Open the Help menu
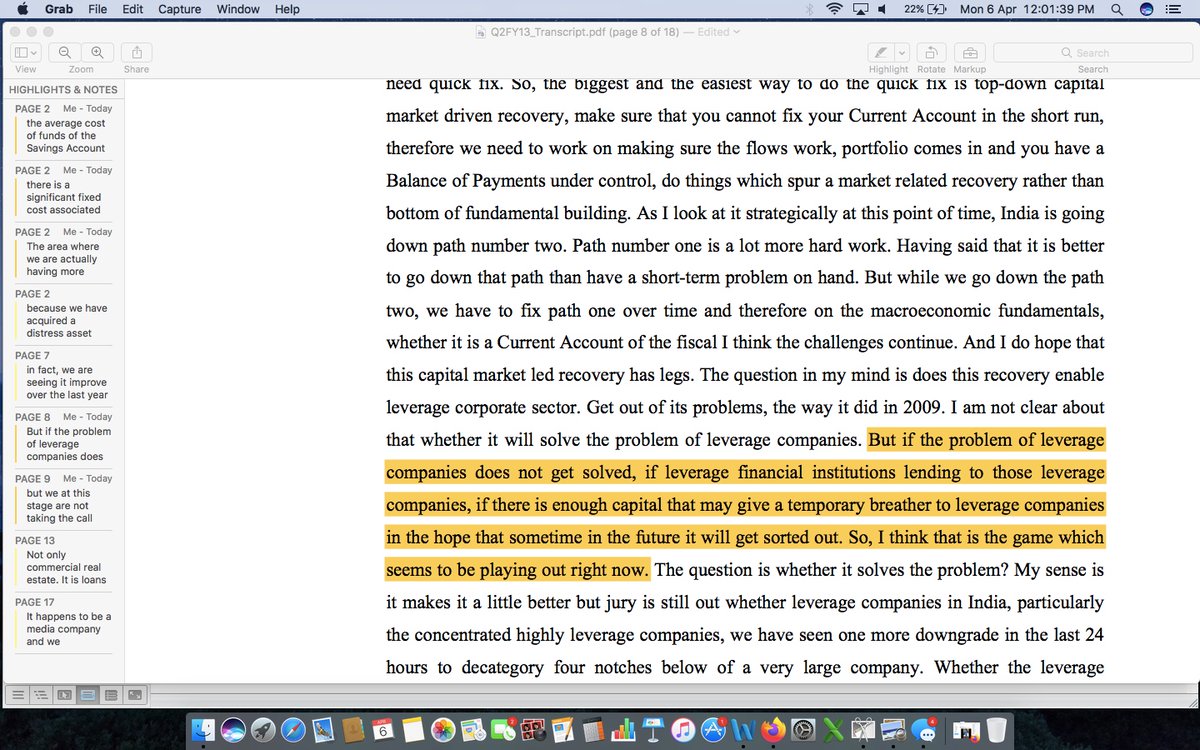The image size is (1200, 750). tap(287, 9)
